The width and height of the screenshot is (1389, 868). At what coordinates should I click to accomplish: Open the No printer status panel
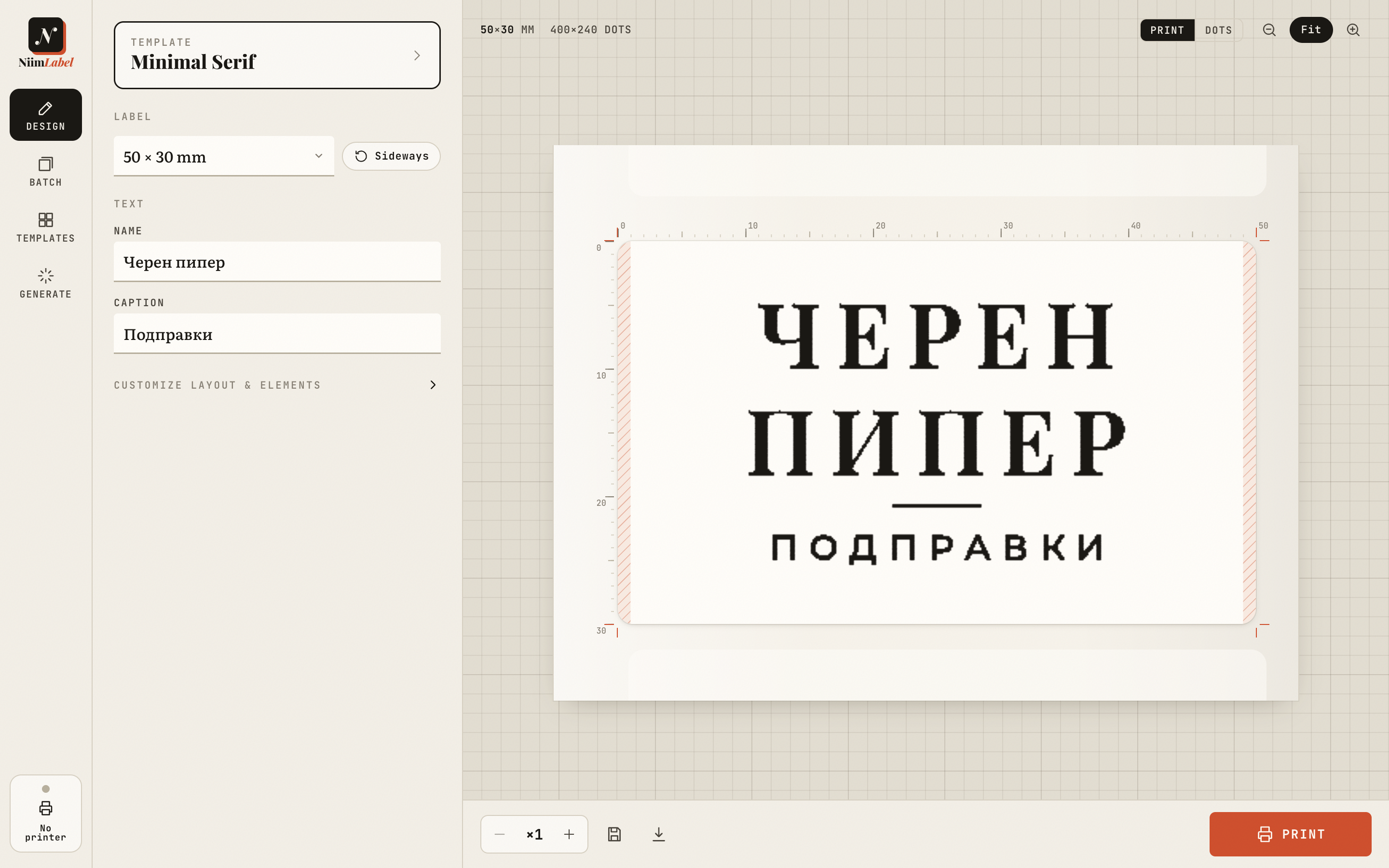(46, 814)
